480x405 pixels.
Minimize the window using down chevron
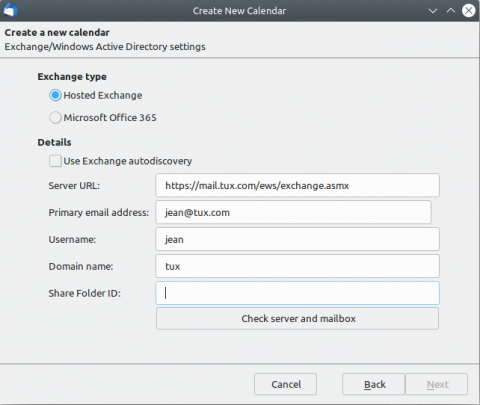coord(433,11)
